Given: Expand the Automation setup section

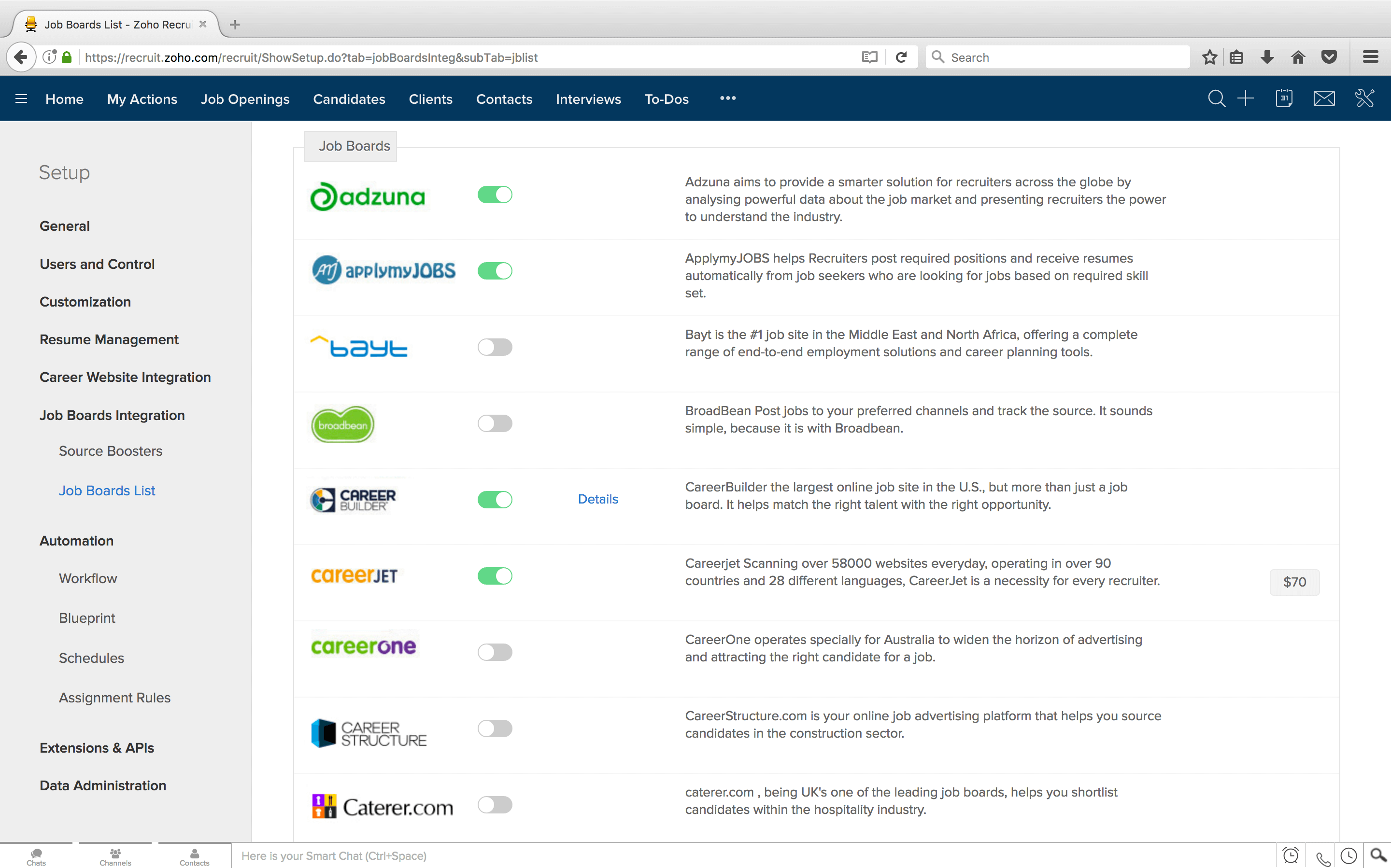Looking at the screenshot, I should 76,541.
